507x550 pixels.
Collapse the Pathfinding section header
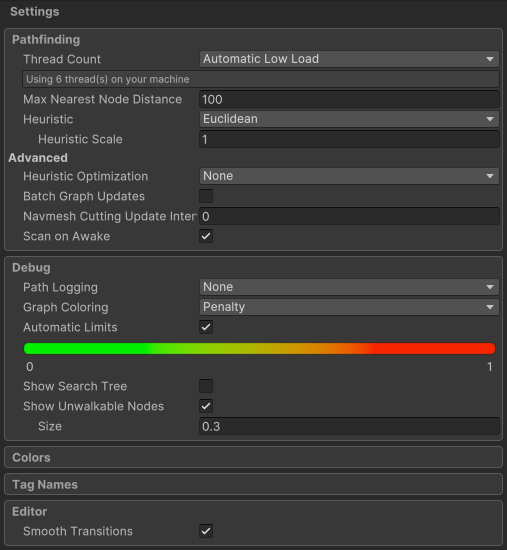coord(46,40)
